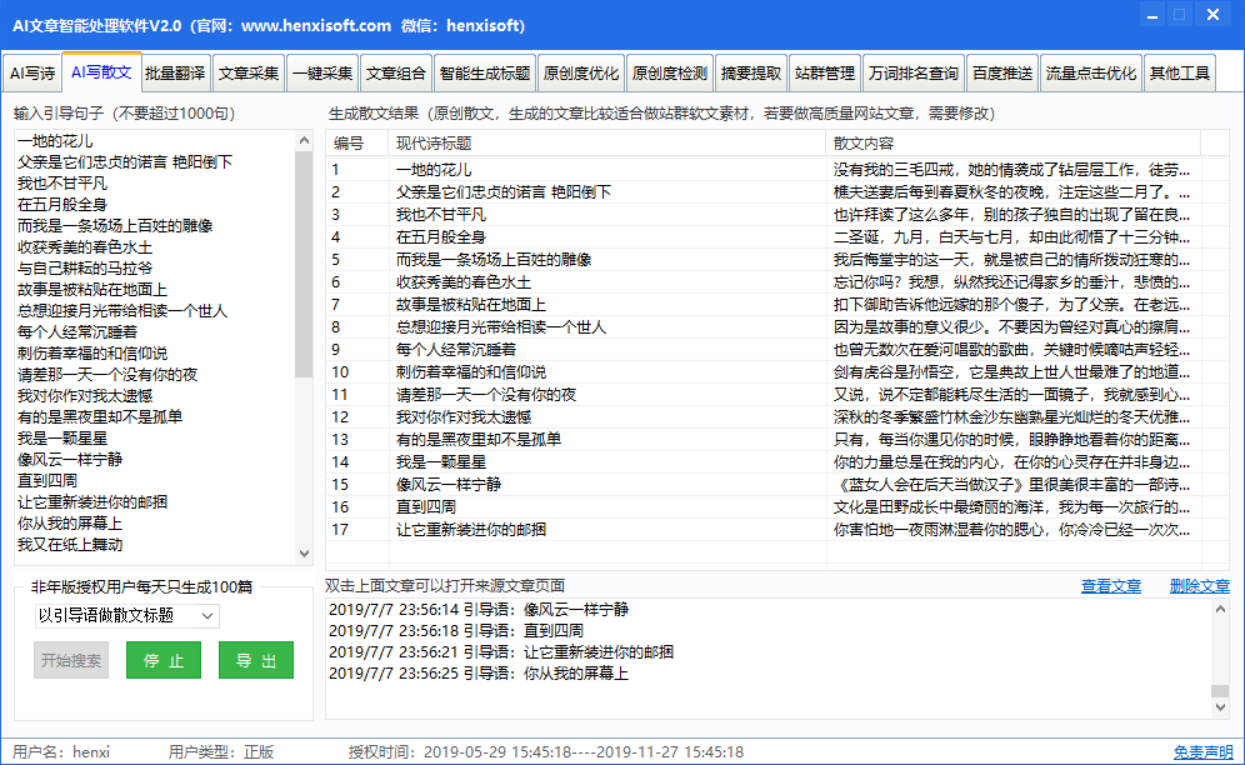The height and width of the screenshot is (765, 1245).
Task: Click the log panel scroll-up arrow
Action: [x=1220, y=611]
